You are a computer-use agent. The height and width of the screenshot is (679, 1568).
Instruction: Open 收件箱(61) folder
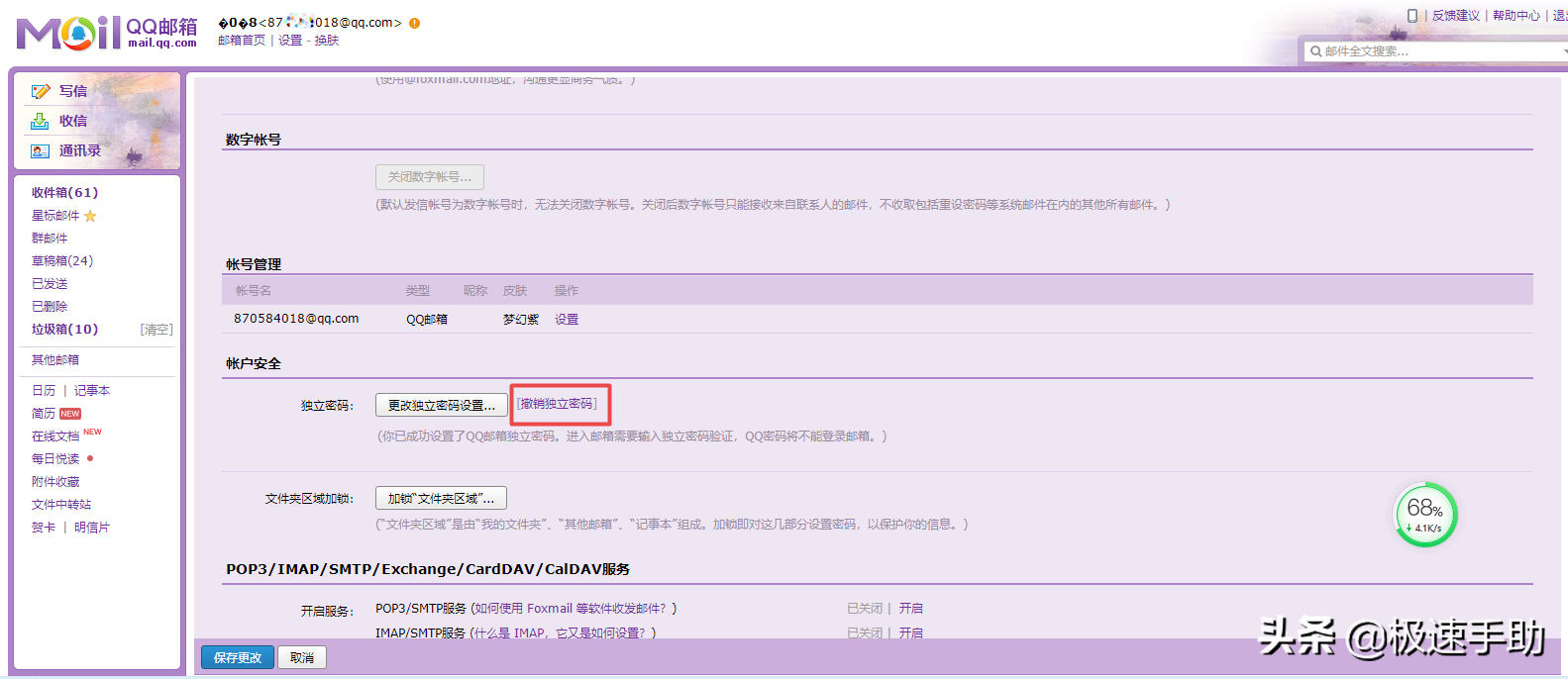[65, 192]
